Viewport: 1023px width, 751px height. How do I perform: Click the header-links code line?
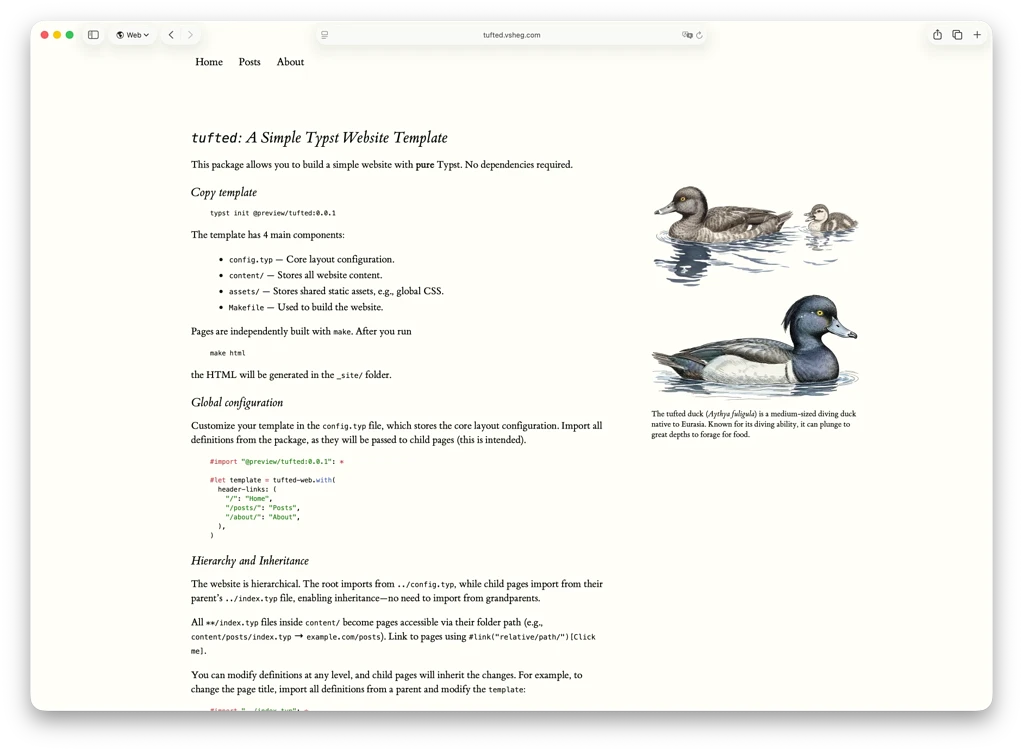[247, 489]
